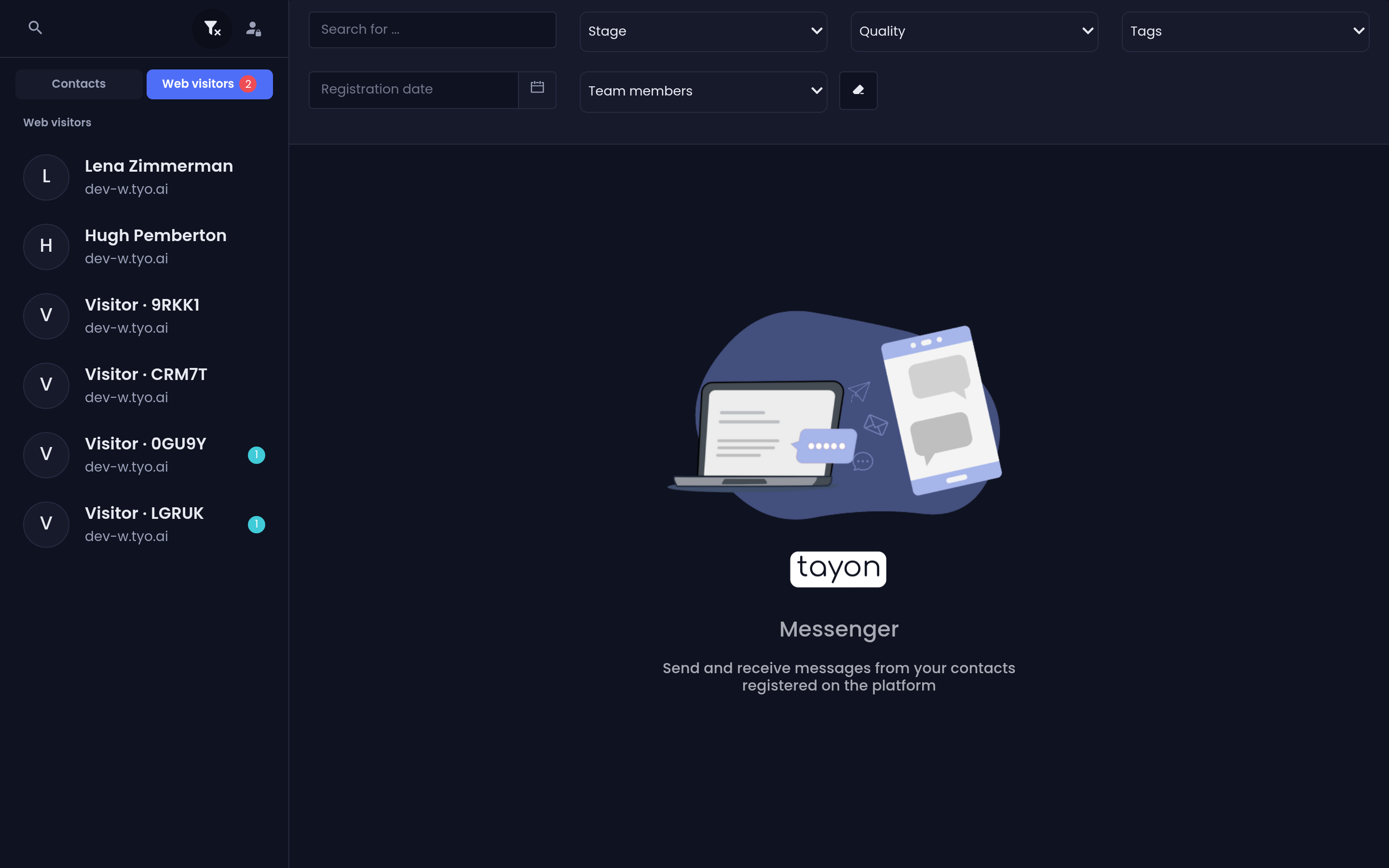Open Hugh Pemberton conversation
The image size is (1389, 868).
point(144,247)
